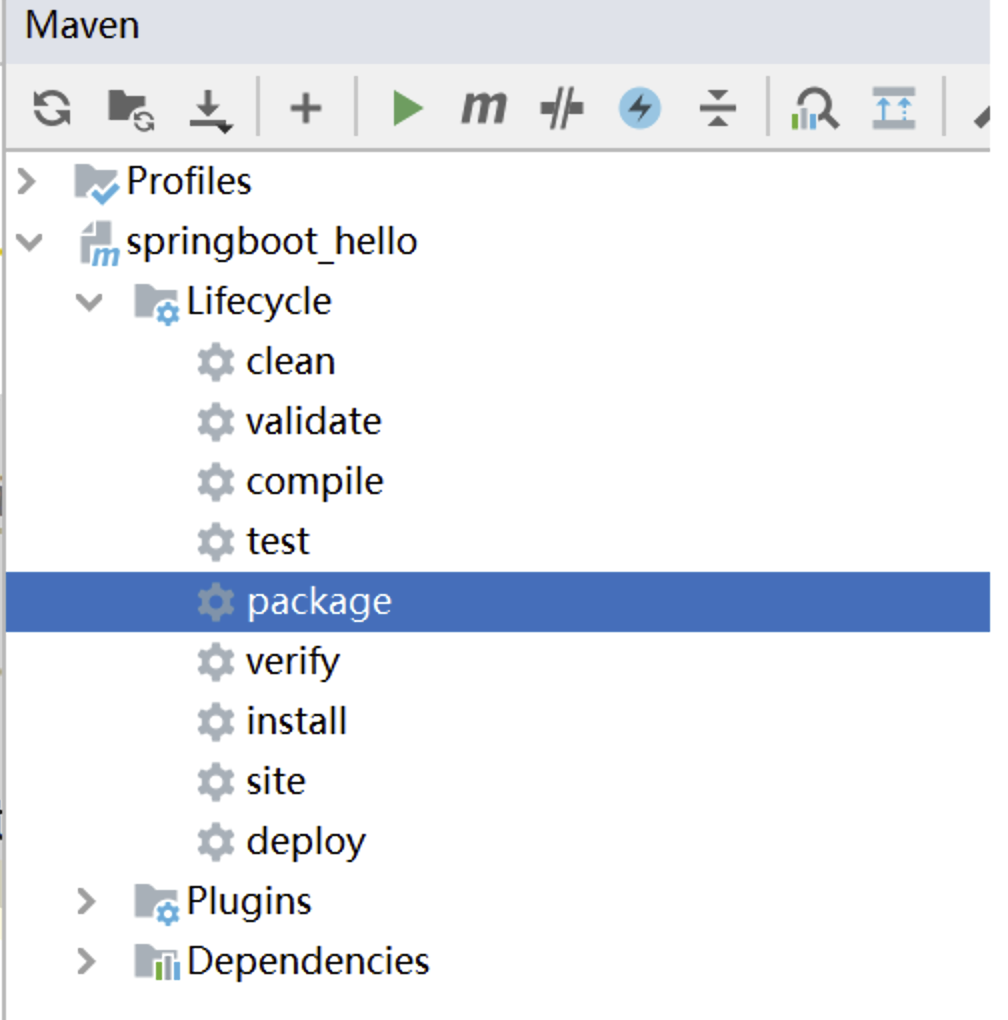
Task: Select the clean lifecycle goal
Action: pos(290,362)
